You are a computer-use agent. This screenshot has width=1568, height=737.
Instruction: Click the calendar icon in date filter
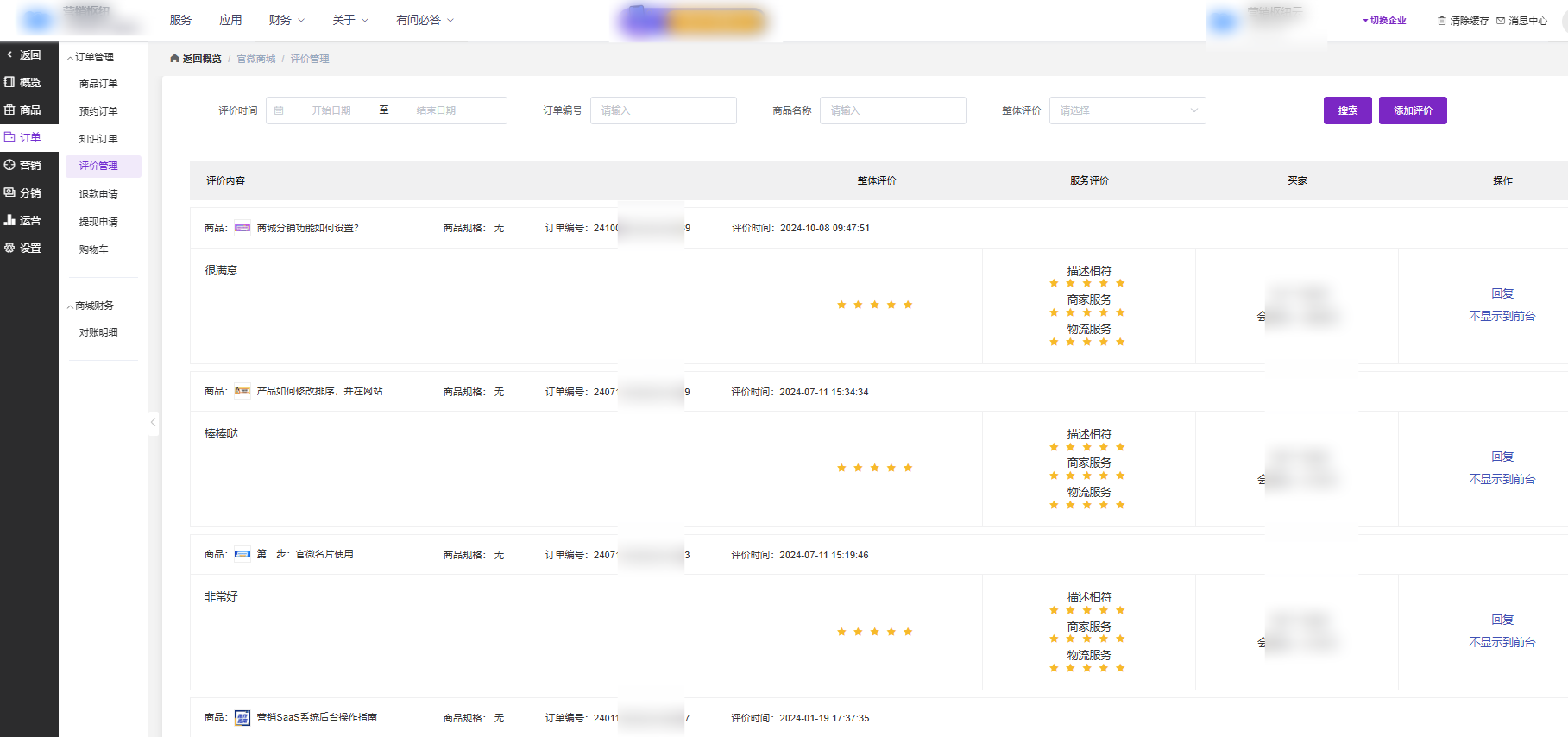pyautogui.click(x=279, y=110)
